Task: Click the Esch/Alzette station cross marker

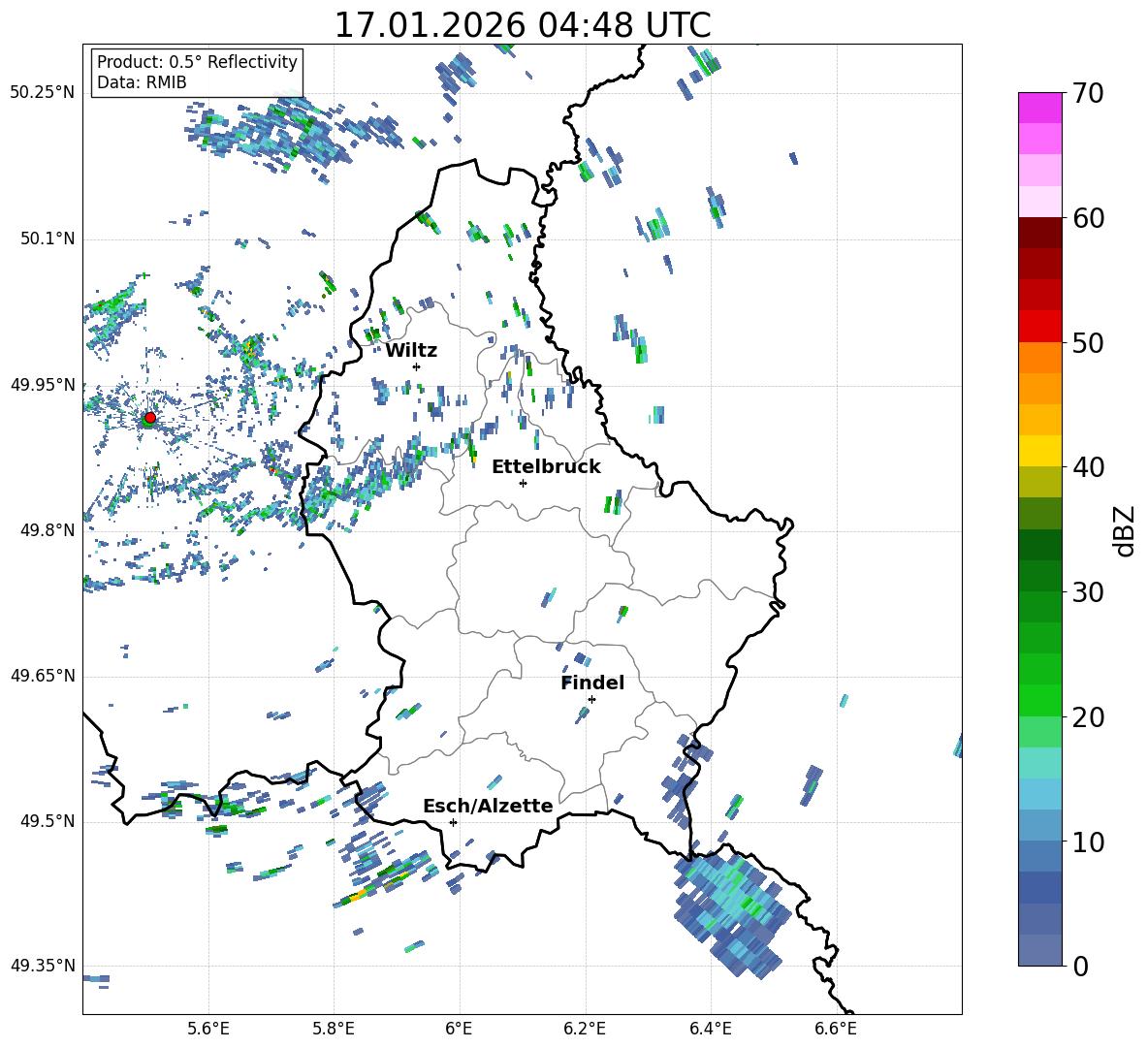Action: click(453, 822)
